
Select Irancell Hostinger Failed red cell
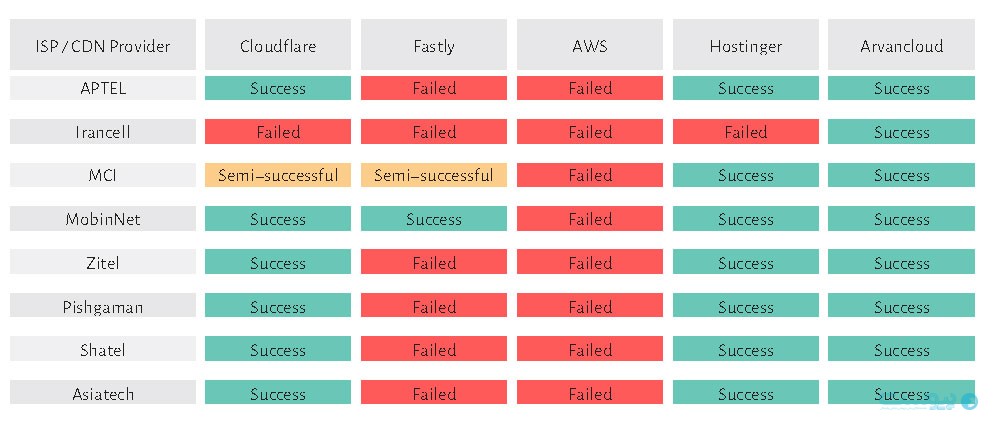point(745,132)
